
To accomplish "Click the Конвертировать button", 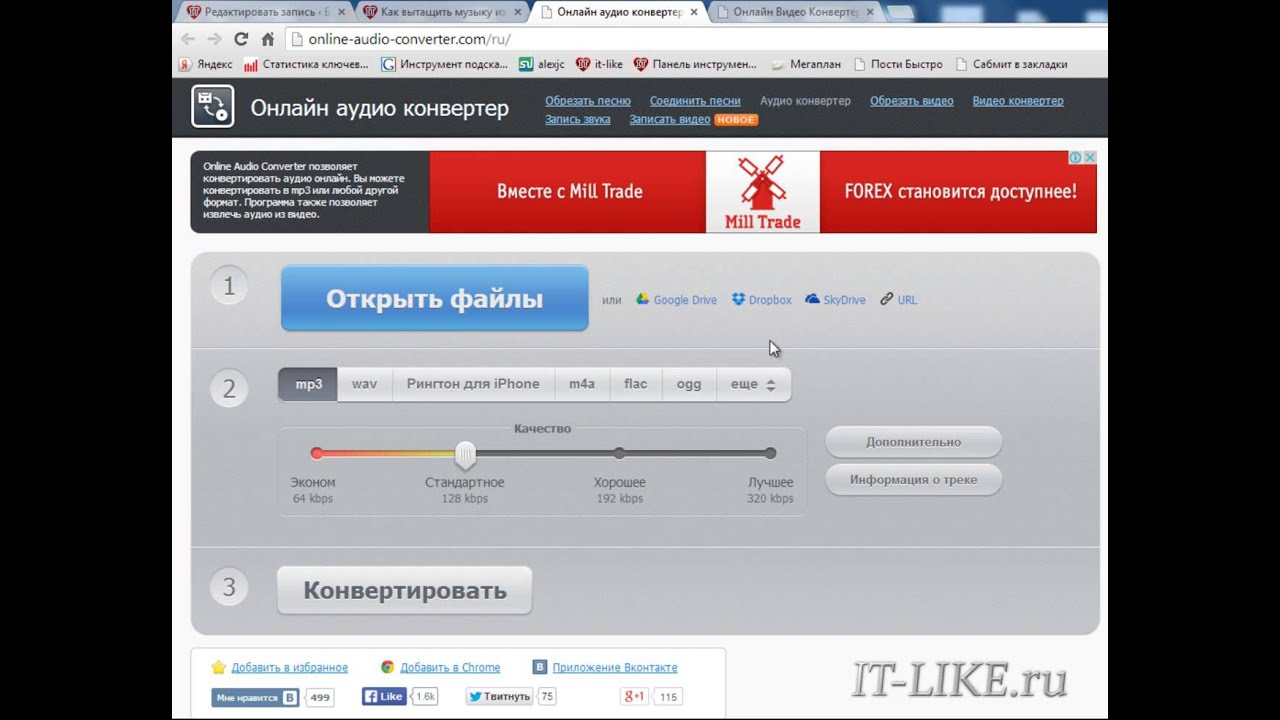I will 405,591.
